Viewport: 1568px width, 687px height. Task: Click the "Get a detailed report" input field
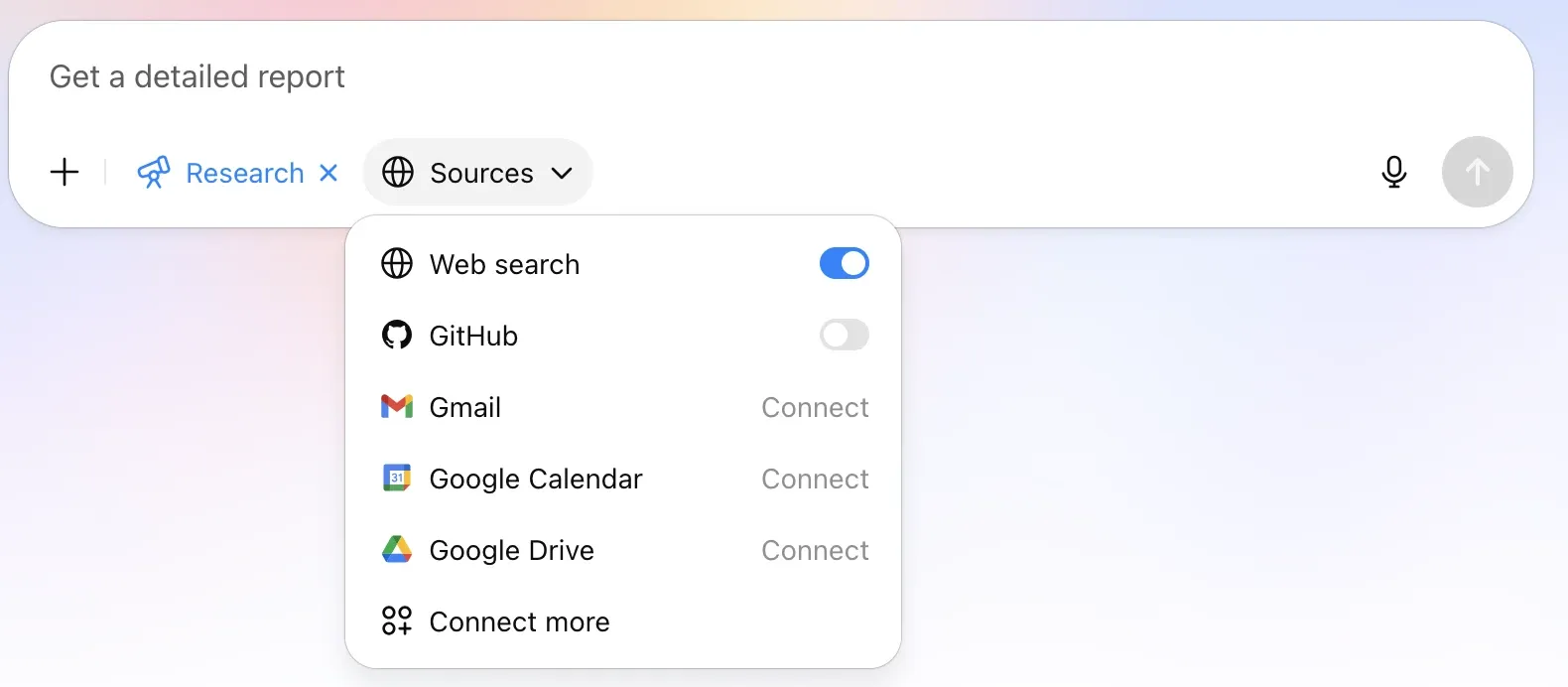click(x=770, y=76)
